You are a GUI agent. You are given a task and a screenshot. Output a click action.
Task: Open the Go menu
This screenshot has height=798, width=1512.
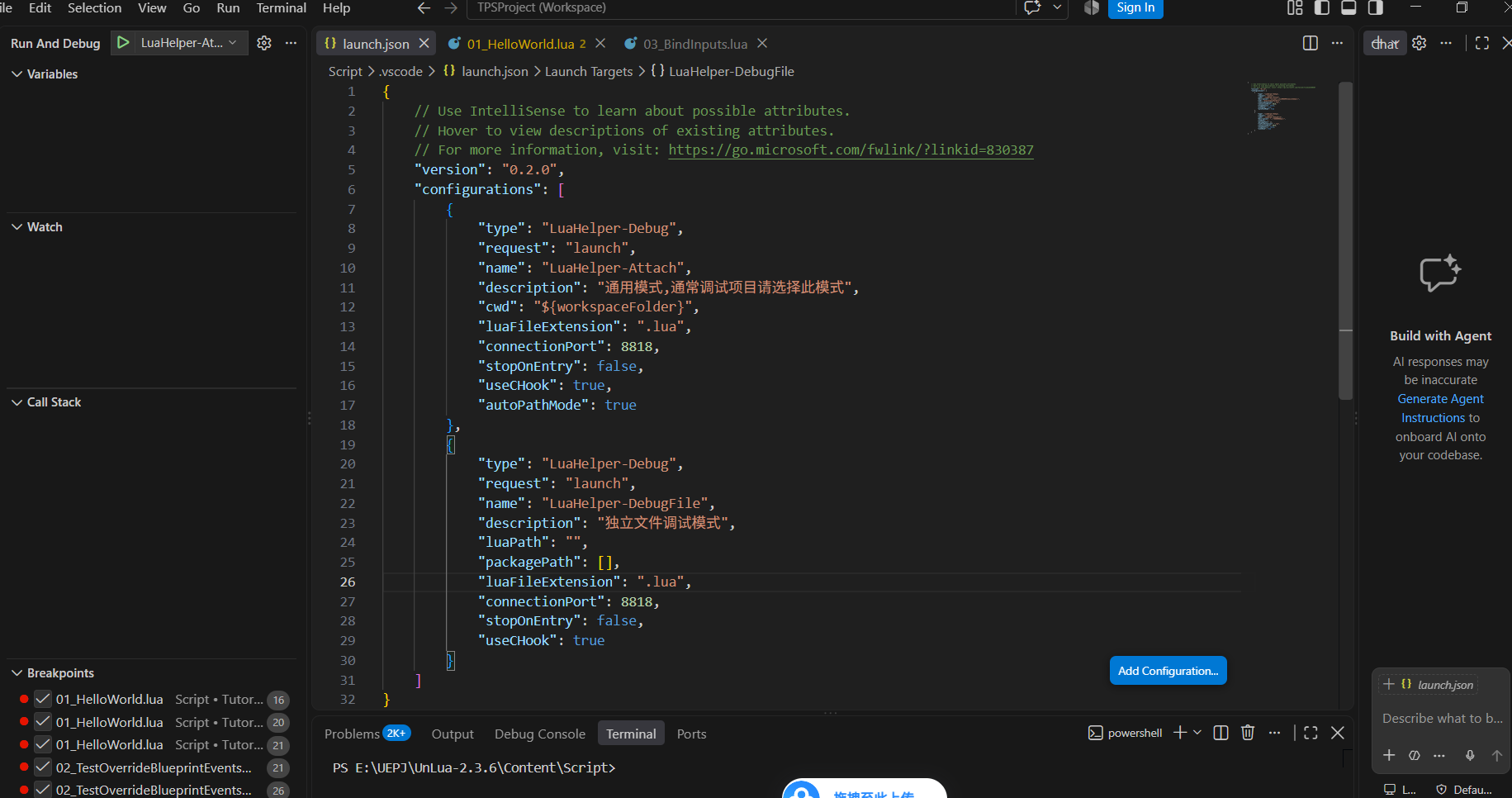pyautogui.click(x=192, y=8)
